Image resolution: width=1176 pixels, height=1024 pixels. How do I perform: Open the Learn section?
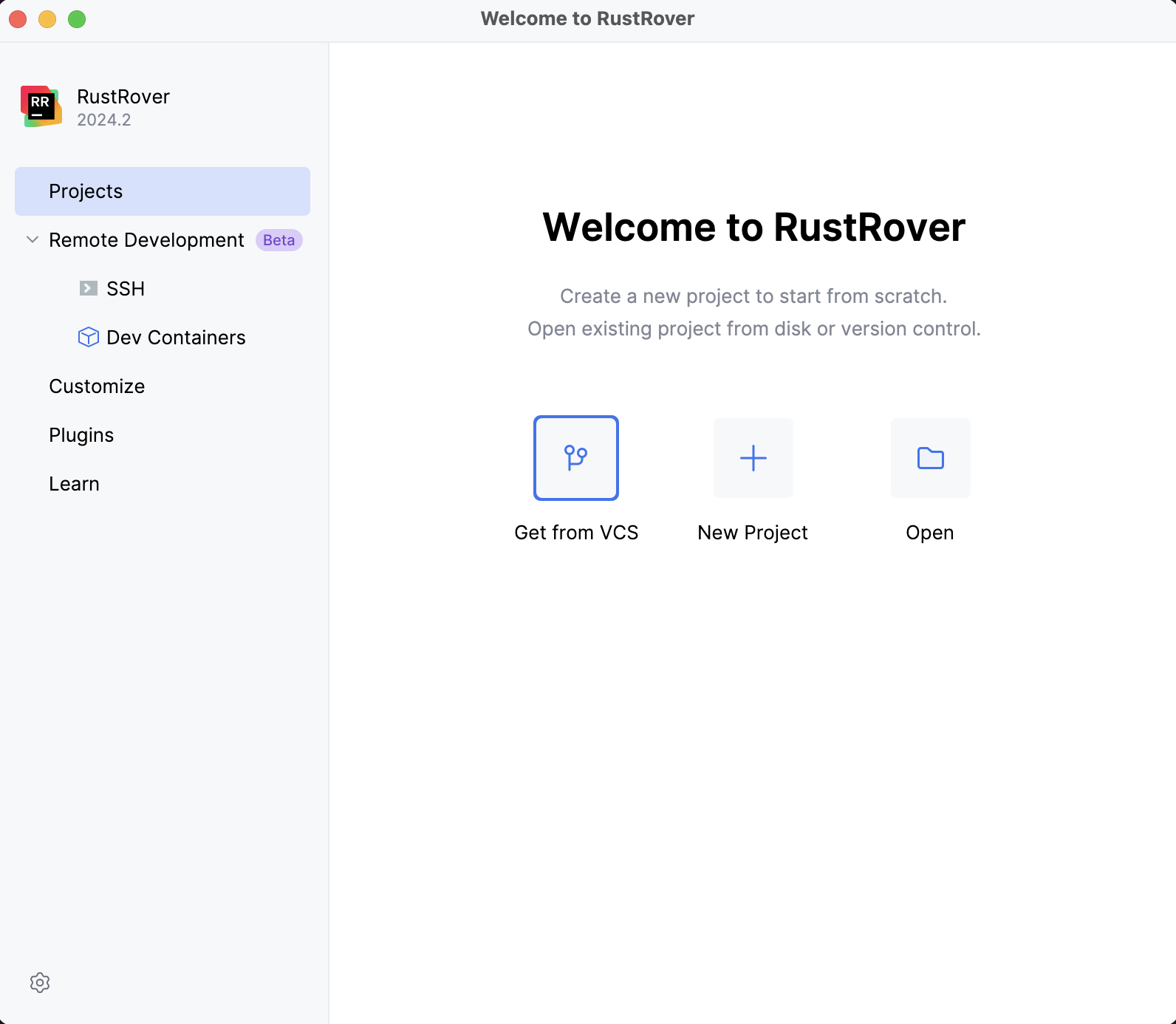pyautogui.click(x=74, y=484)
